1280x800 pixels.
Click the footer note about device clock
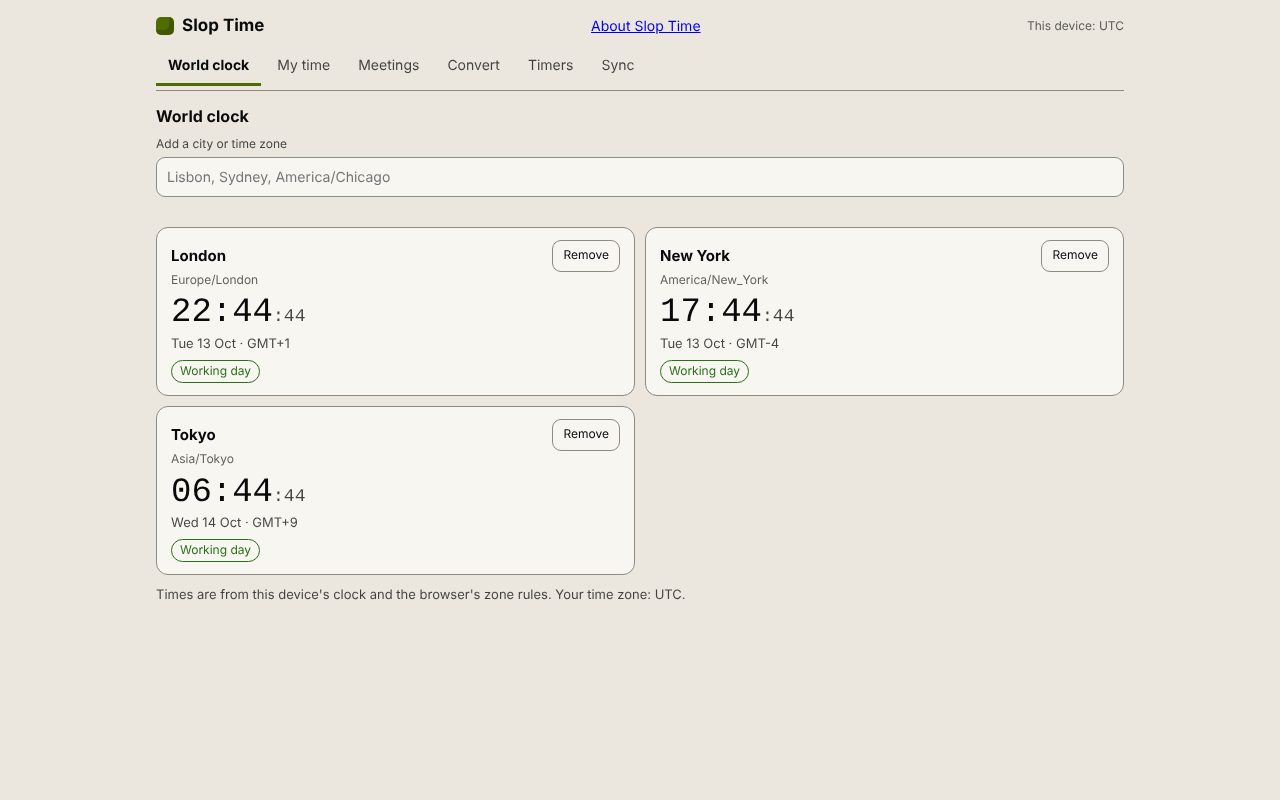(420, 594)
